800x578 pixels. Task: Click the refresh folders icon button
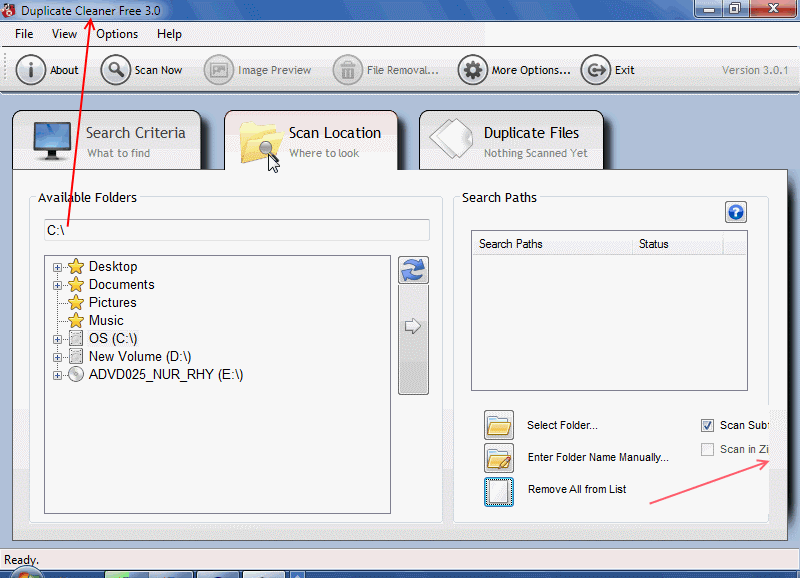point(413,270)
